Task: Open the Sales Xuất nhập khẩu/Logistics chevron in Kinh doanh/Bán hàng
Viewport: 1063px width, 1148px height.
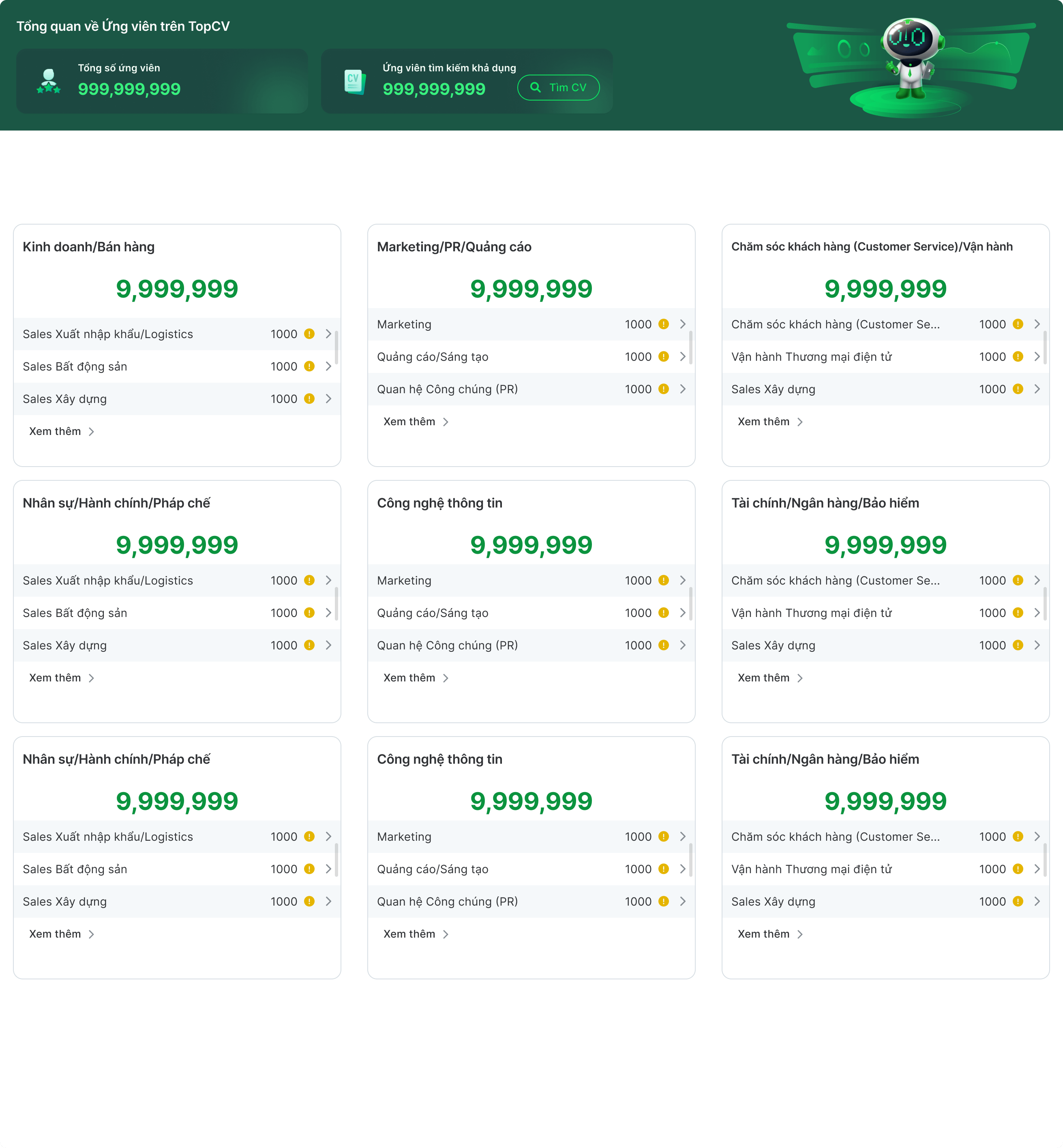Action: click(328, 334)
